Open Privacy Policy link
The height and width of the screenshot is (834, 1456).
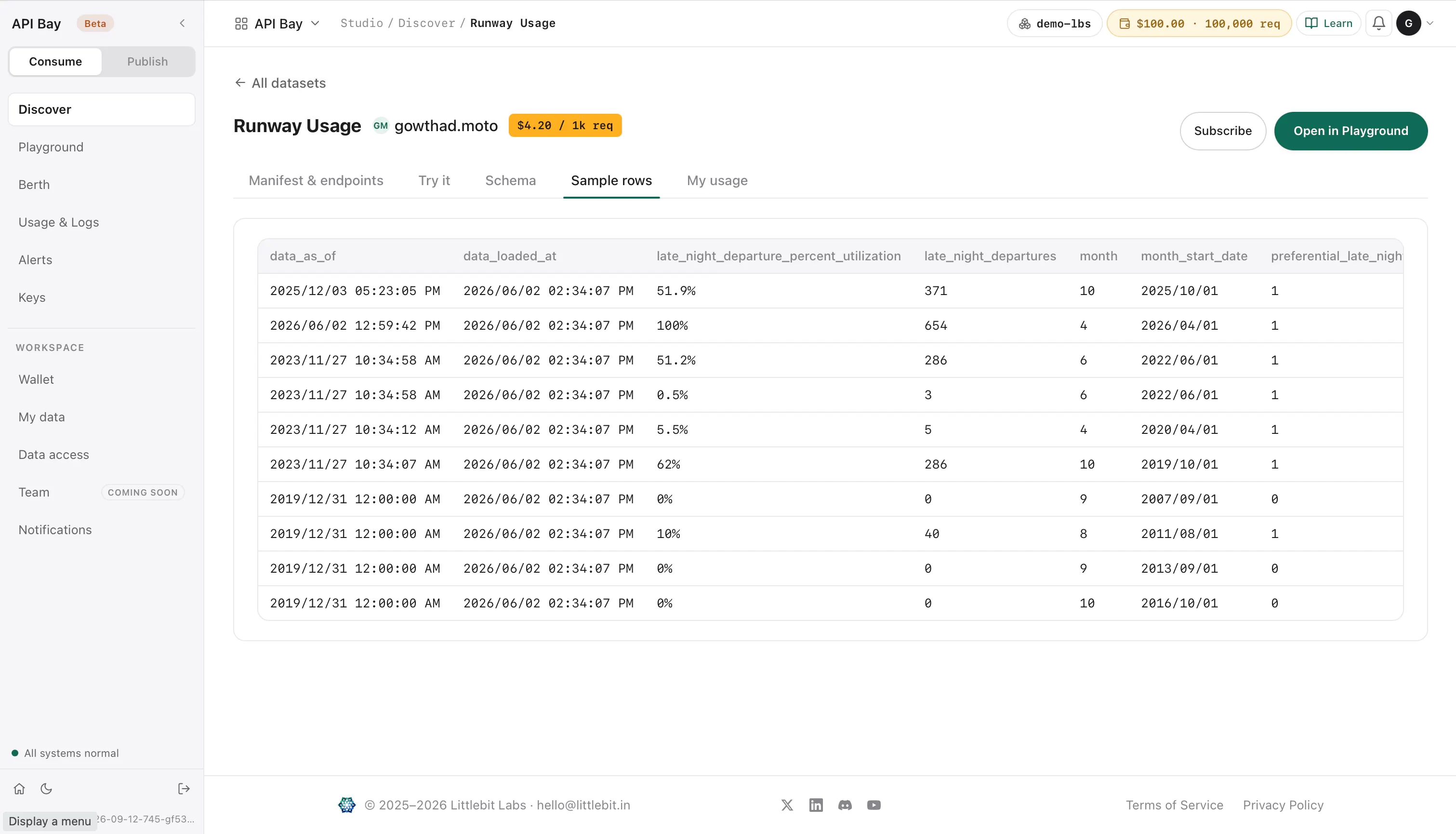[x=1283, y=805]
